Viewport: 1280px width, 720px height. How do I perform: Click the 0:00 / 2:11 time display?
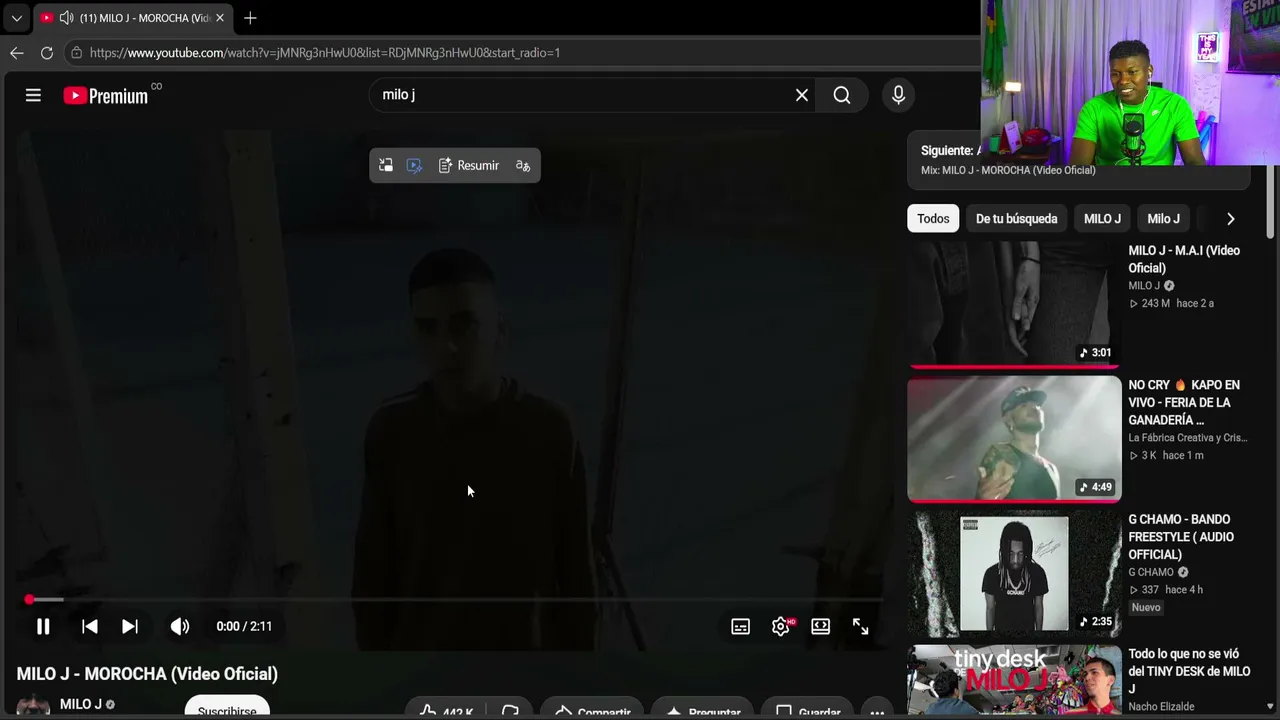coord(244,626)
